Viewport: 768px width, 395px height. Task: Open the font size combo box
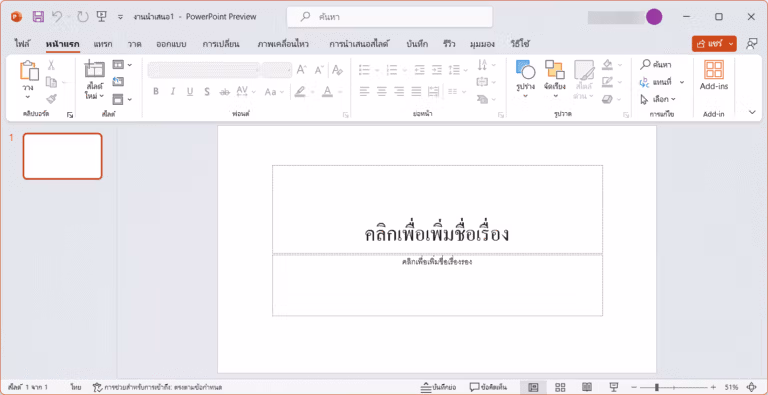click(277, 70)
